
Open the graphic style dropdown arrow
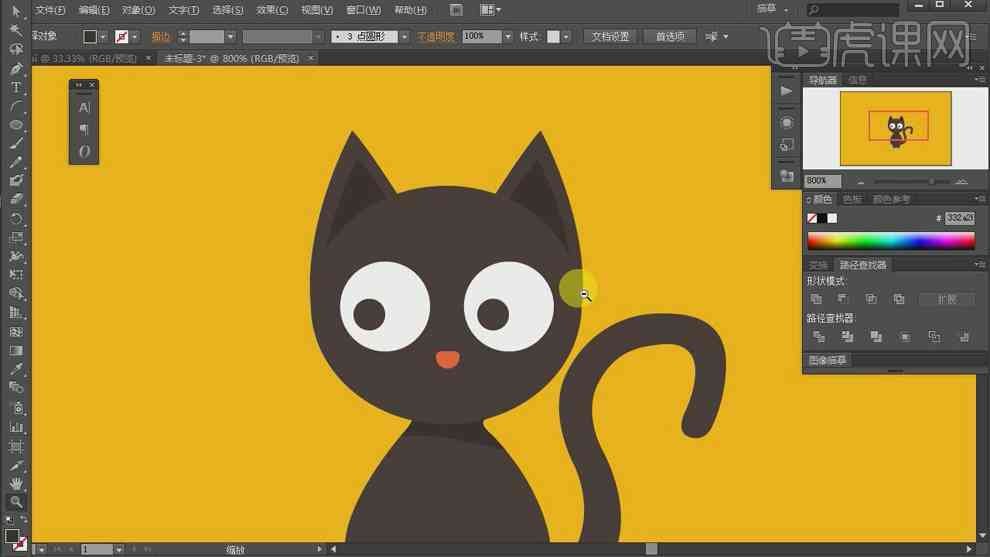[566, 37]
